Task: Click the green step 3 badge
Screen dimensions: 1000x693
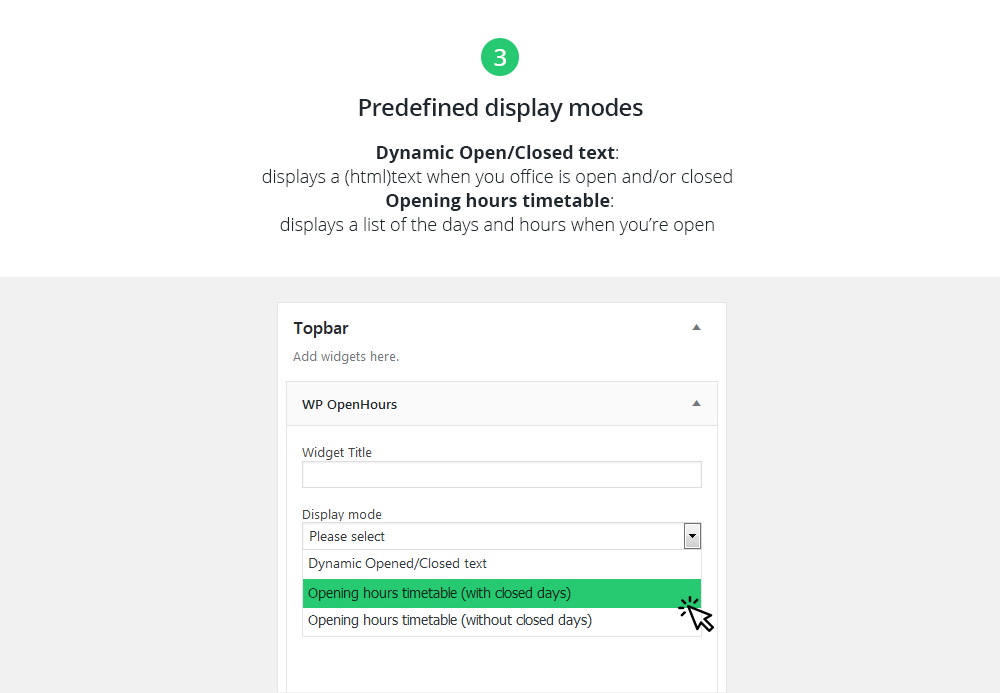Action: [x=500, y=57]
